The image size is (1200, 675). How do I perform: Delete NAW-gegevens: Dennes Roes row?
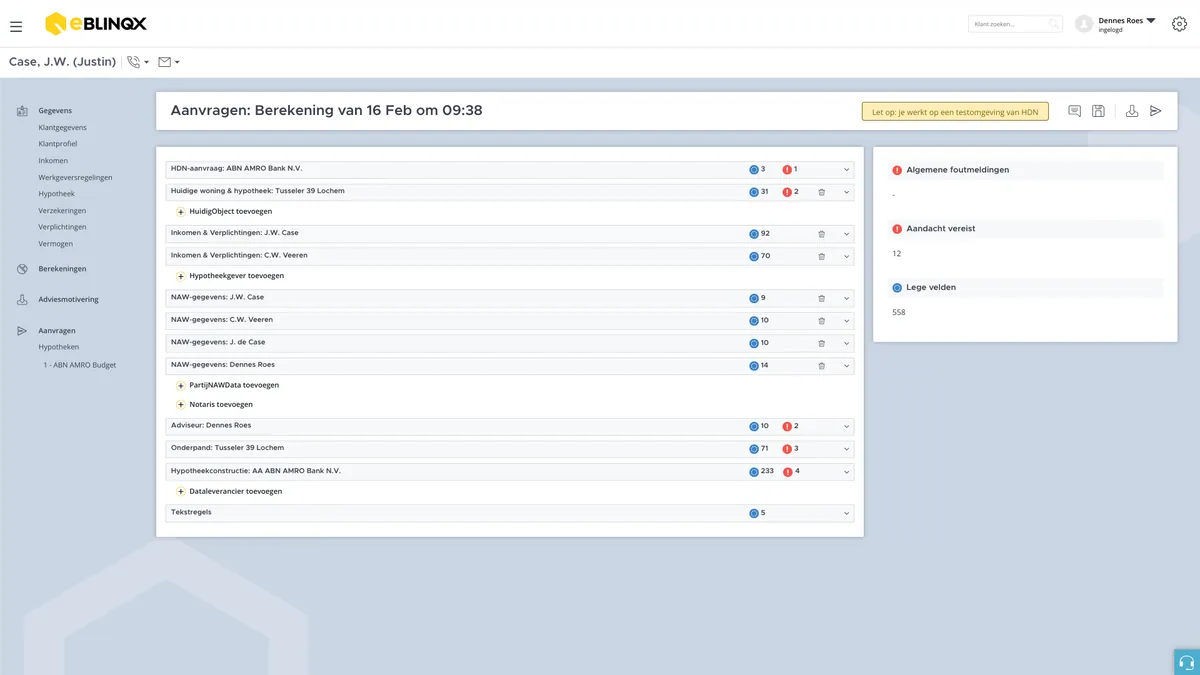click(x=822, y=366)
